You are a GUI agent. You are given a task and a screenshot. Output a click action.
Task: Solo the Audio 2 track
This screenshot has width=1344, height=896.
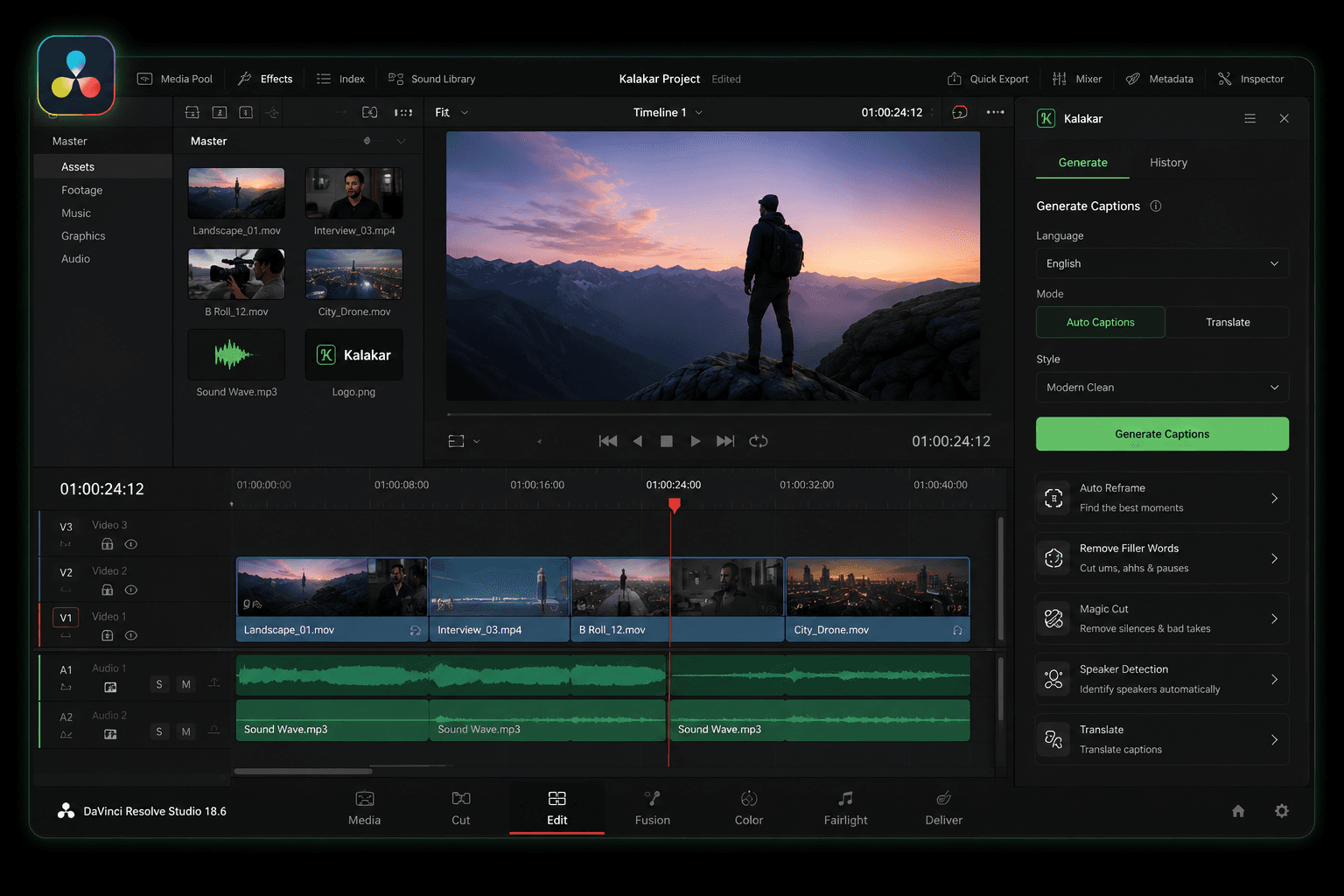pyautogui.click(x=159, y=731)
